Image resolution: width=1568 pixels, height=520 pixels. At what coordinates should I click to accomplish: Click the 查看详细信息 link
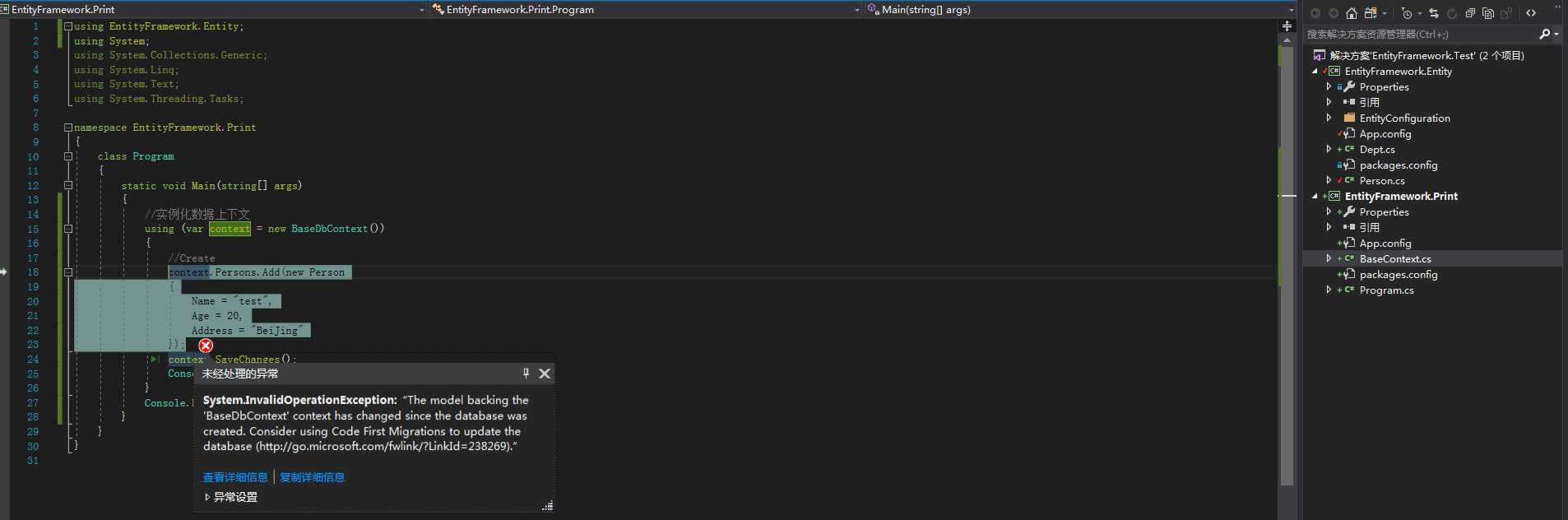click(x=235, y=477)
